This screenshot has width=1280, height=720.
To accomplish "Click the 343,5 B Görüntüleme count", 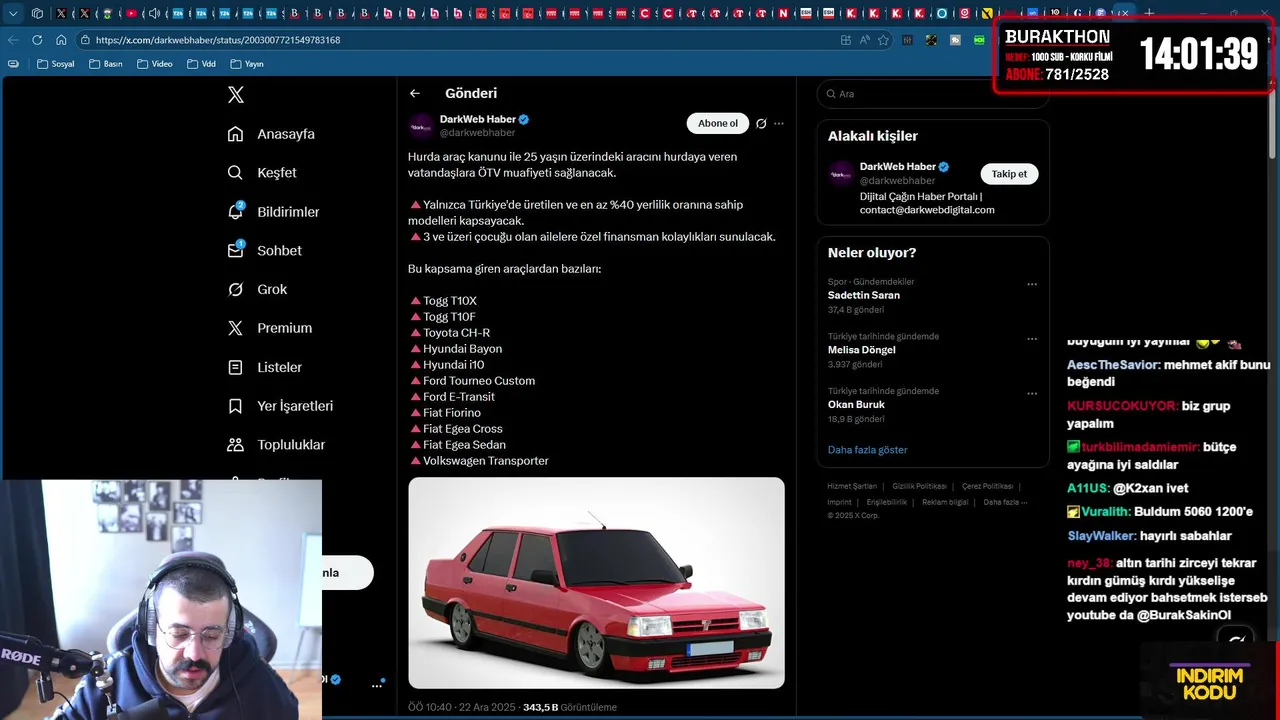I will click(x=569, y=707).
